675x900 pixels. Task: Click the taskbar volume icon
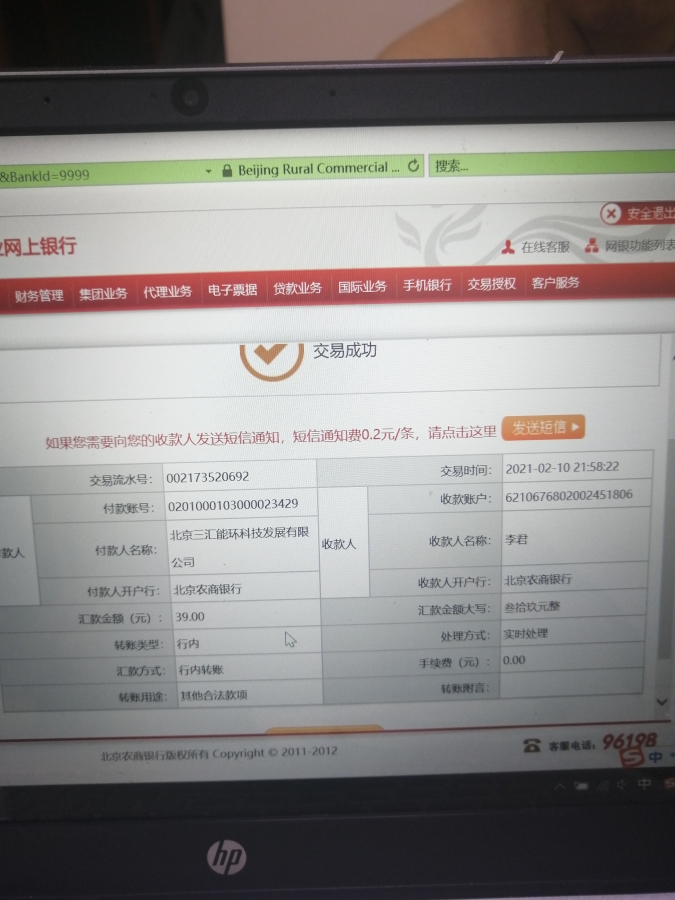point(618,786)
